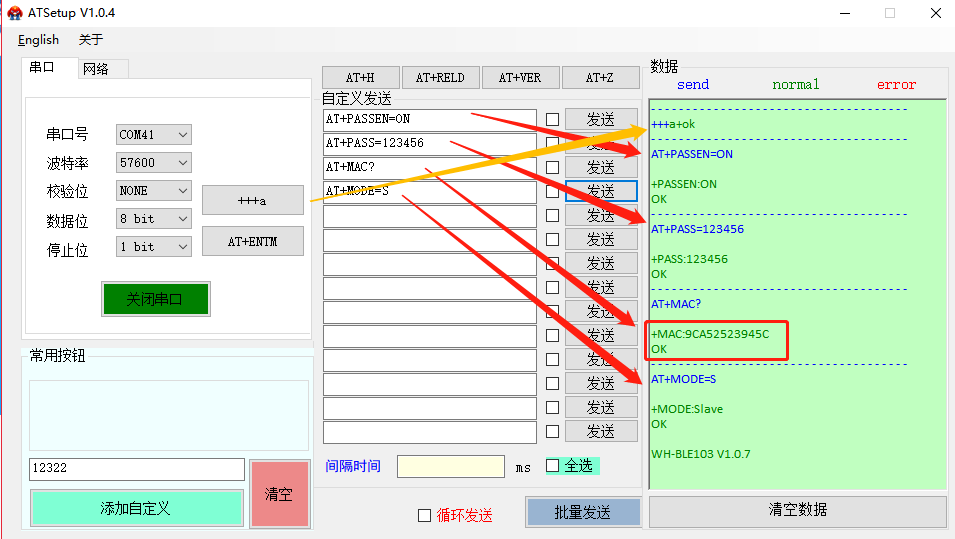The image size is (955, 539).
Task: Tick checkbox beside AT+PASSEN=ON command
Action: tap(552, 120)
